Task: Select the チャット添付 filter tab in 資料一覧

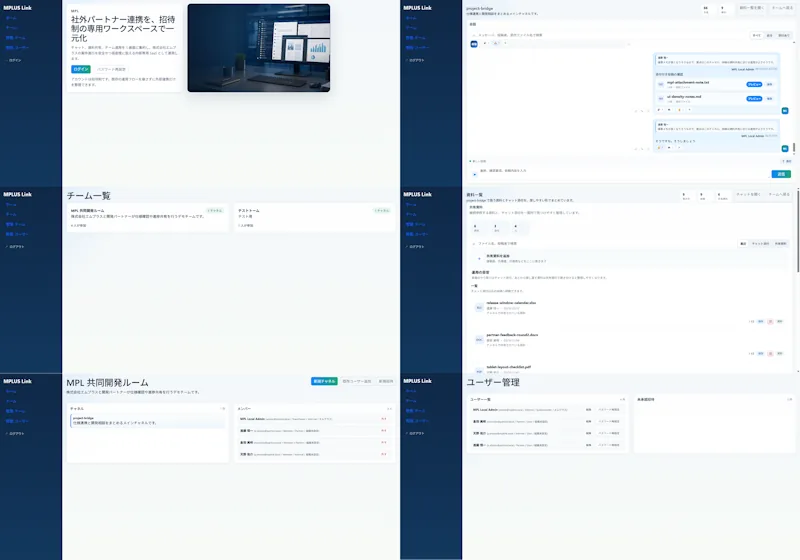Action: coord(760,243)
